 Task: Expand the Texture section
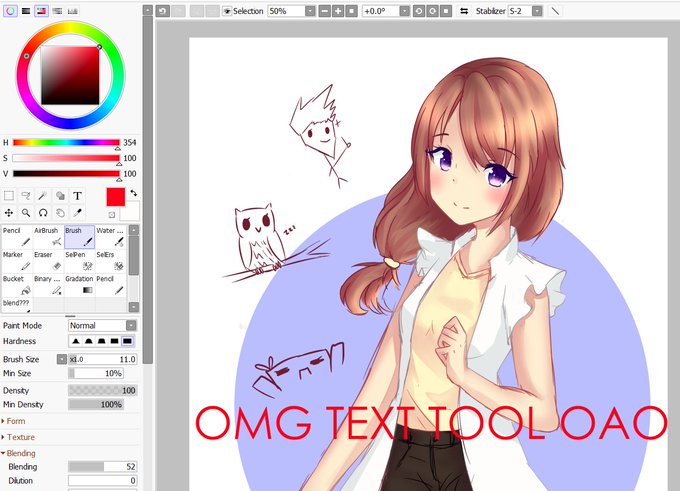pos(18,437)
